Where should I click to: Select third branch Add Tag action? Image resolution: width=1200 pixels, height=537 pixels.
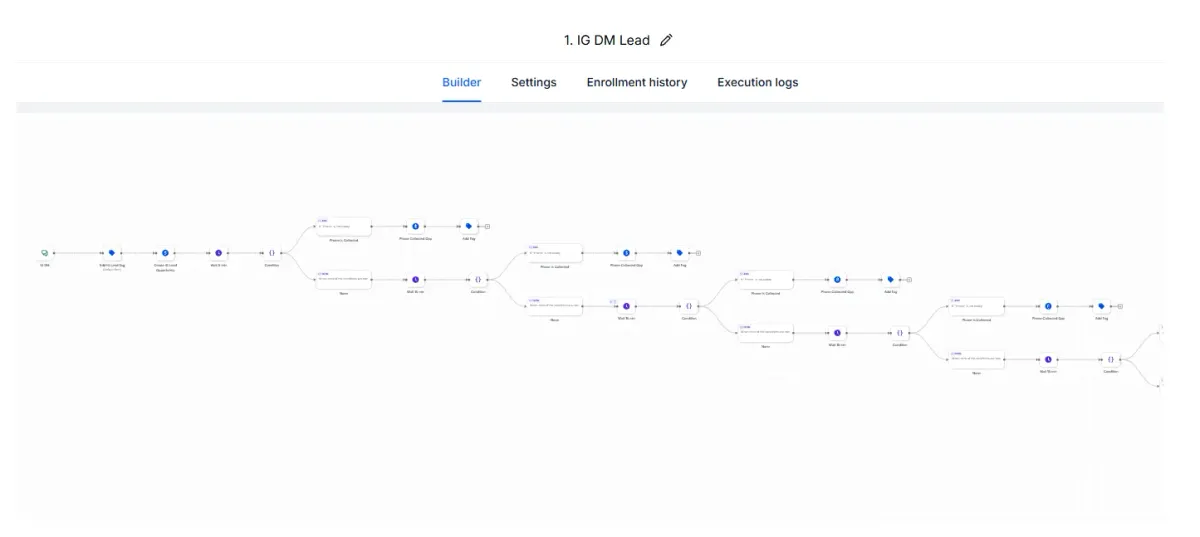[890, 279]
